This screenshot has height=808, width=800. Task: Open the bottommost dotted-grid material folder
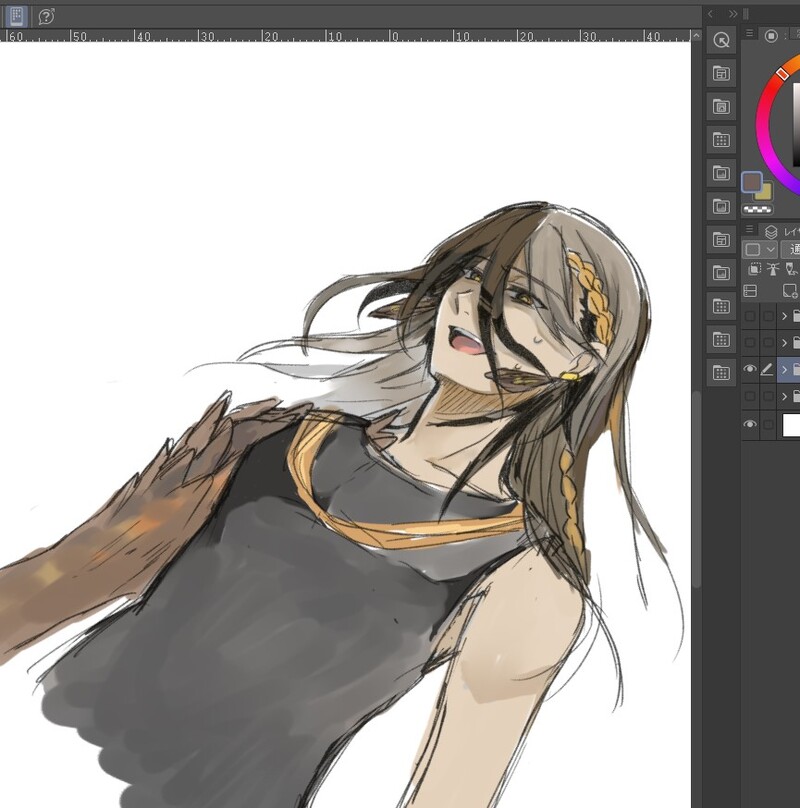pyautogui.click(x=721, y=373)
